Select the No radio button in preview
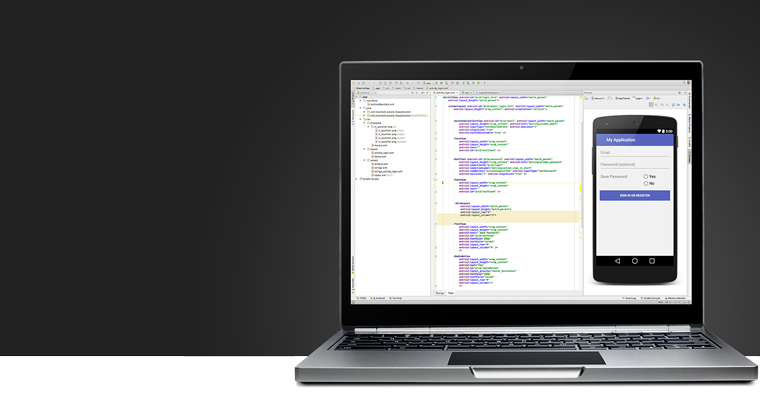The height and width of the screenshot is (400, 760). [x=646, y=183]
